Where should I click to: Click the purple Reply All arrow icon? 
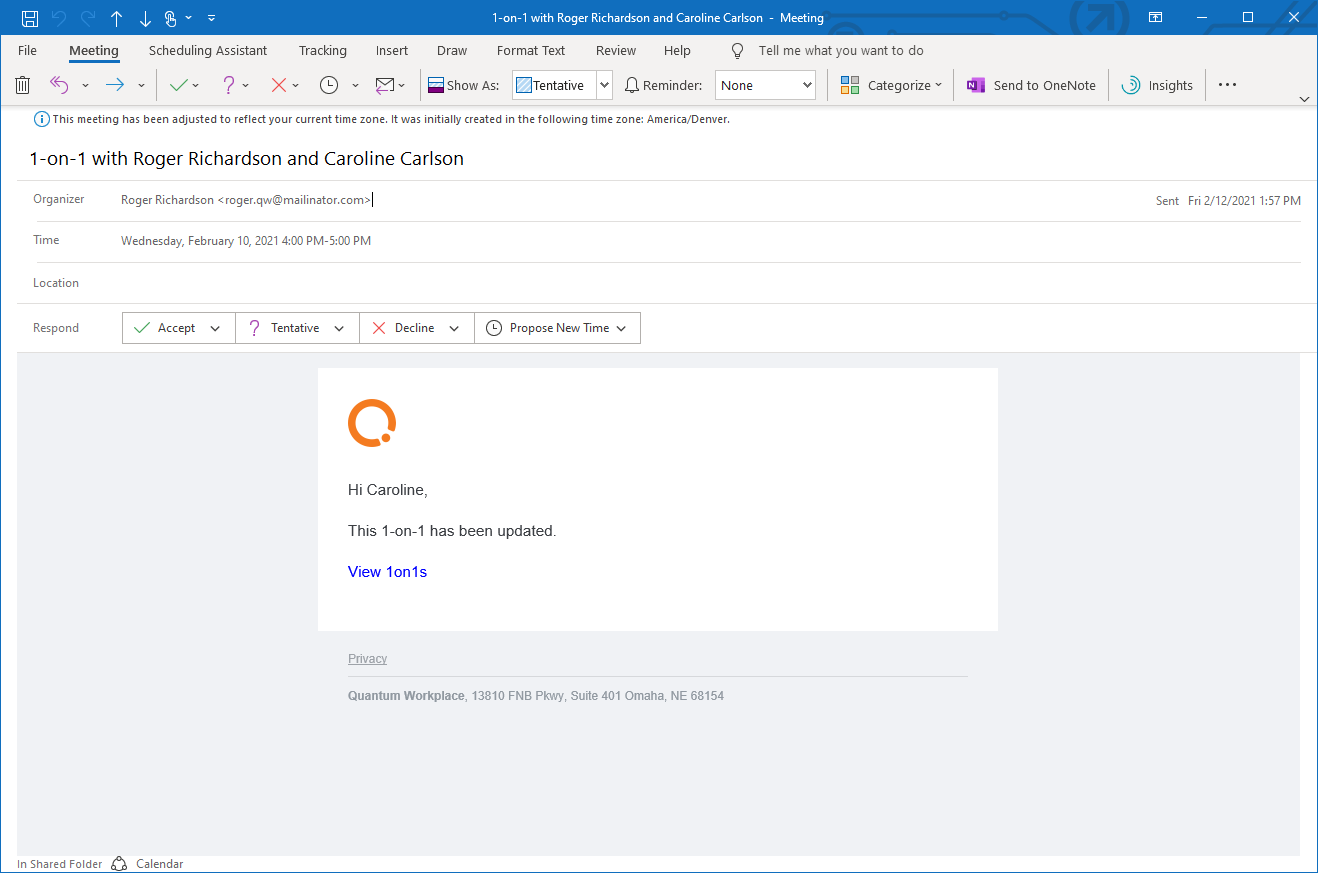point(60,86)
